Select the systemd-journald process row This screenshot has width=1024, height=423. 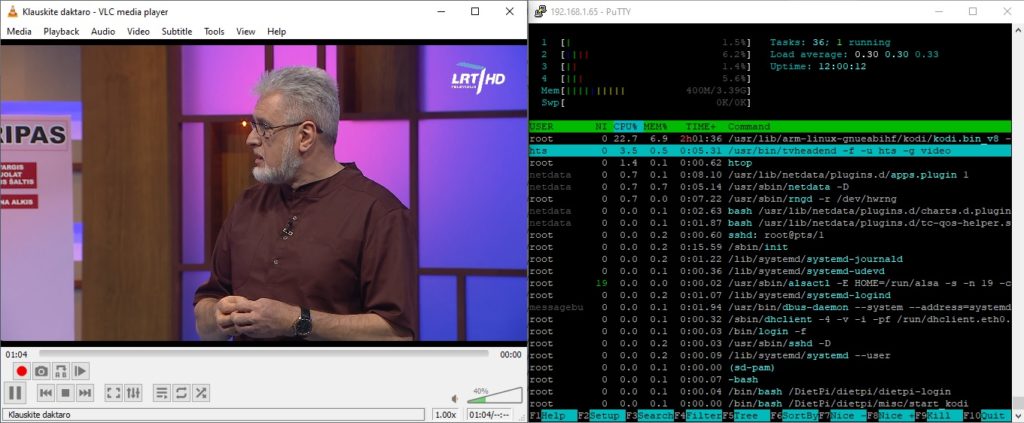(771, 259)
